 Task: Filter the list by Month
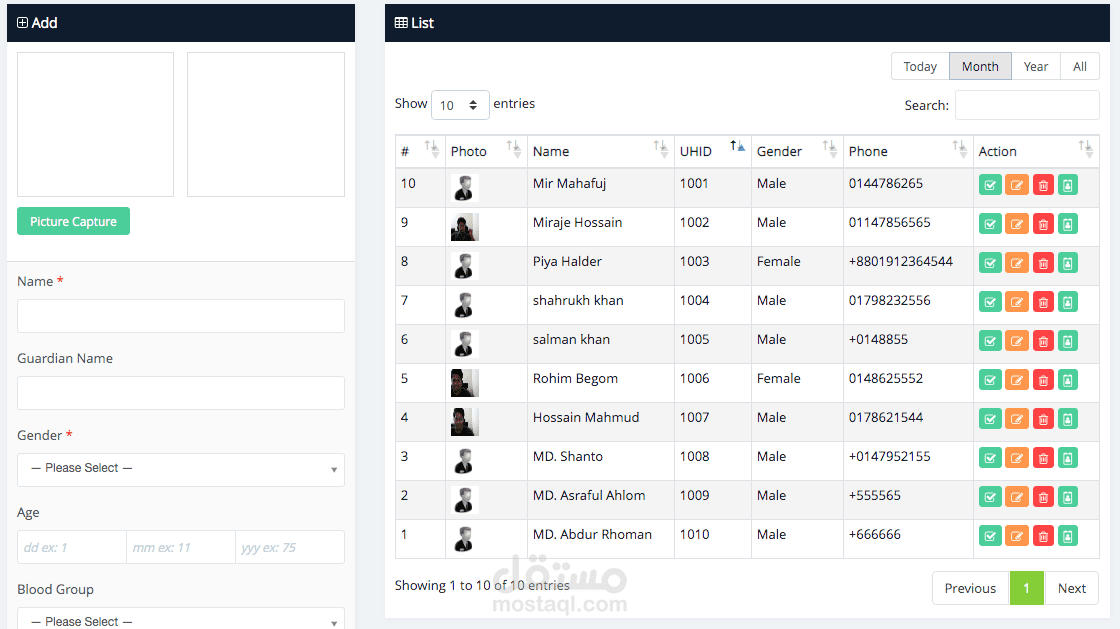980,66
